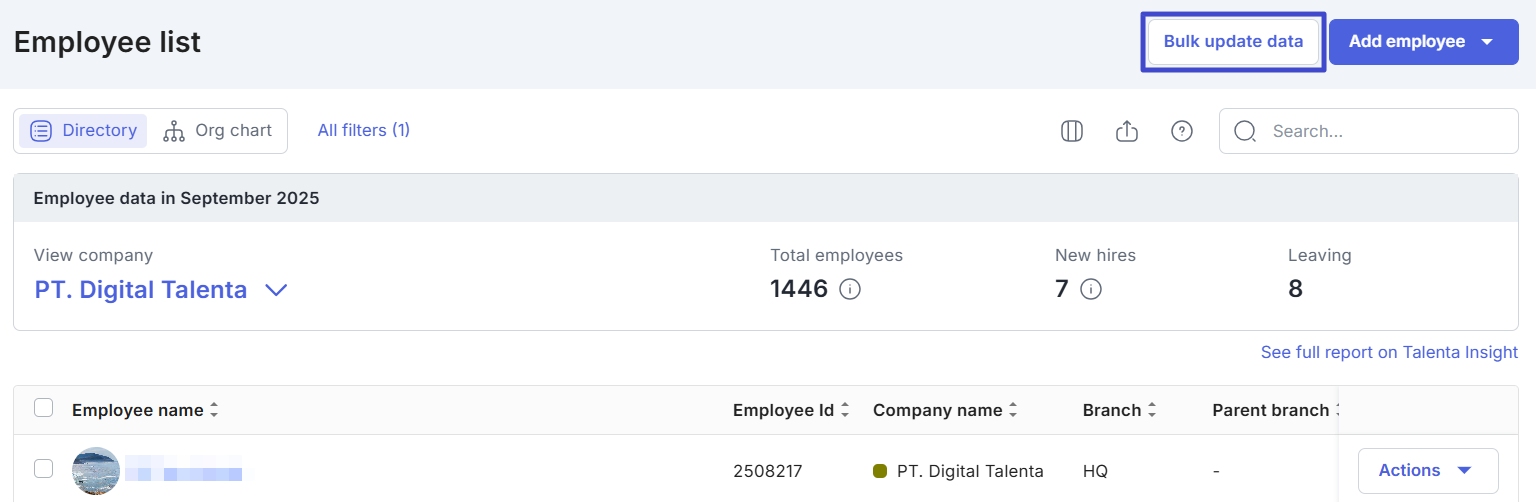The height and width of the screenshot is (502, 1536).
Task: Open the Actions dropdown for first row
Action: pos(1427,471)
